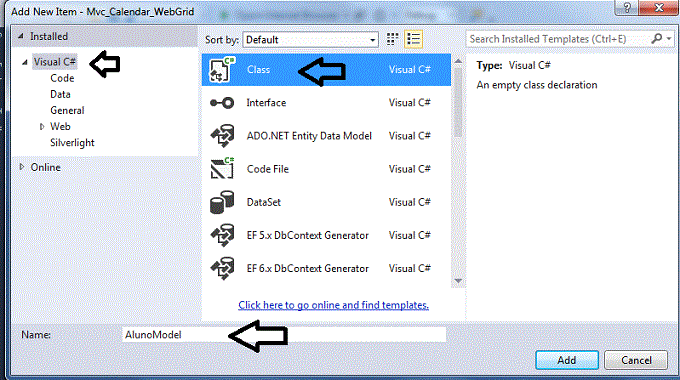Click the Code File template icon

(x=222, y=169)
